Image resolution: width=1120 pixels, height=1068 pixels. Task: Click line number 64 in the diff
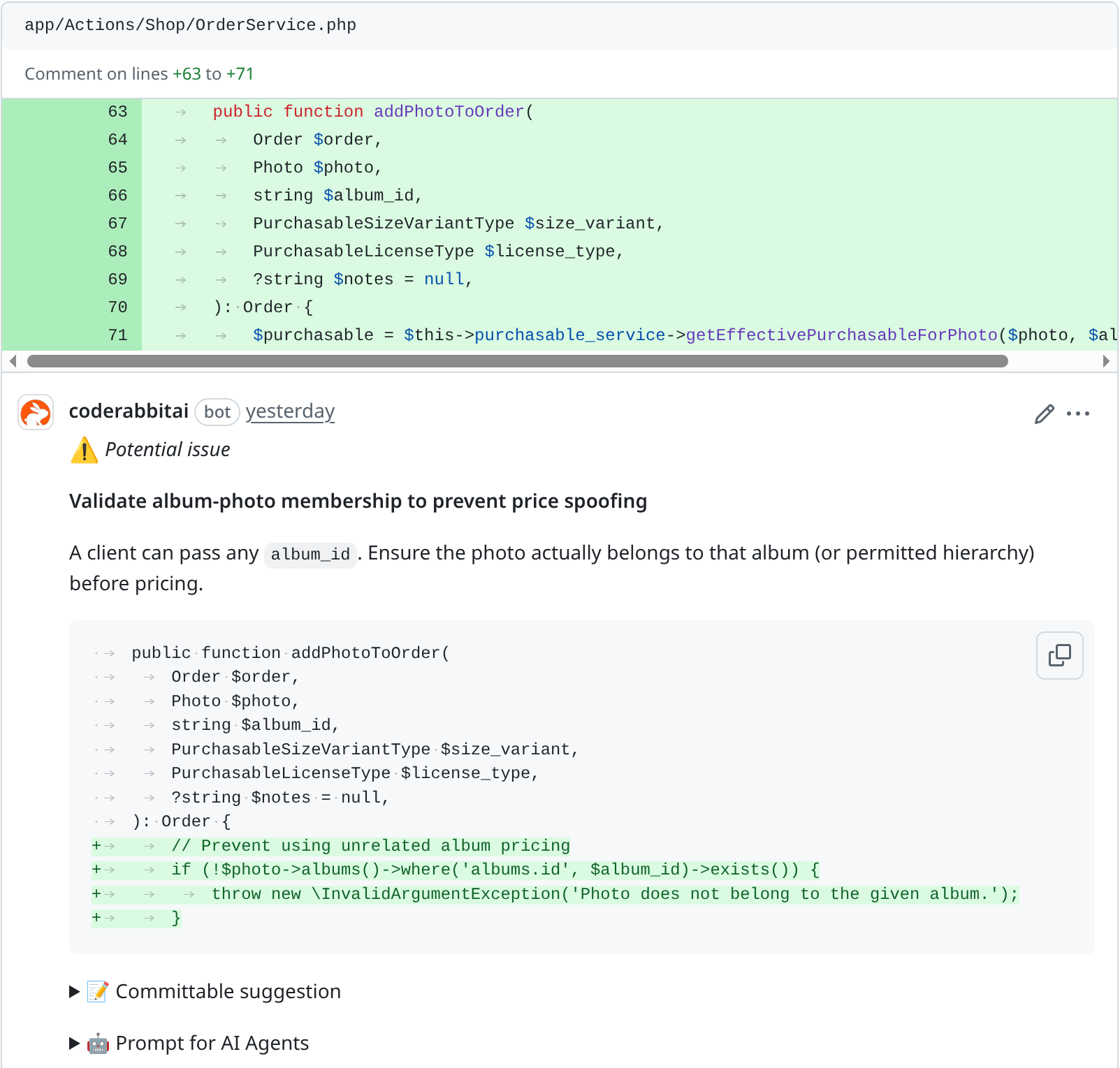[x=117, y=140]
